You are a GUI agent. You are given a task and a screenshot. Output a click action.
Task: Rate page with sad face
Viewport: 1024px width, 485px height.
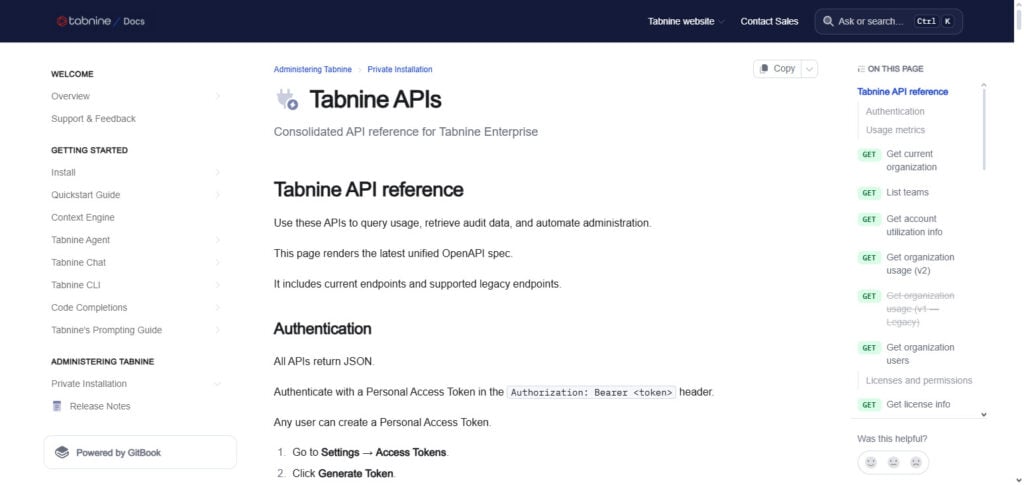click(916, 462)
